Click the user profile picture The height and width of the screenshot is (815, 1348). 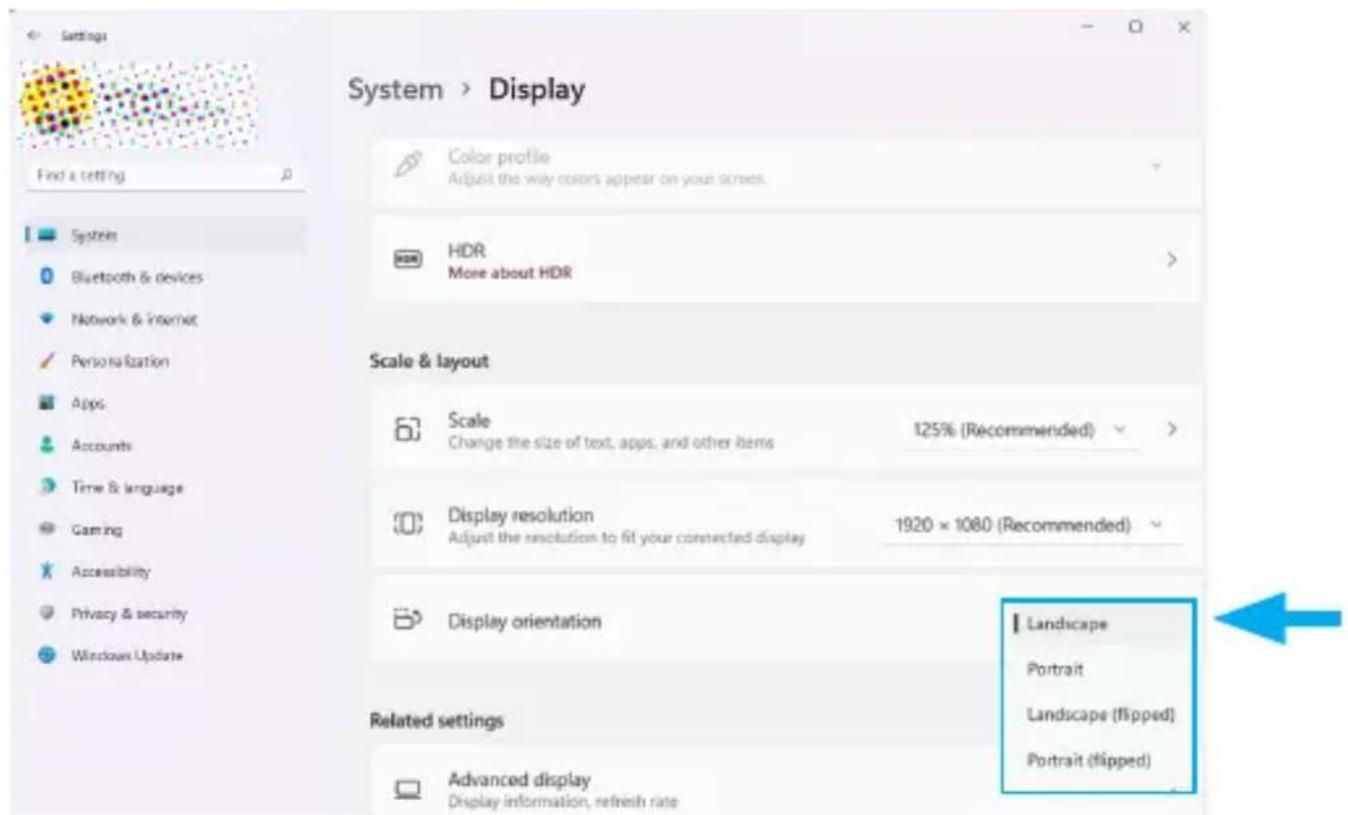pyautogui.click(x=58, y=100)
